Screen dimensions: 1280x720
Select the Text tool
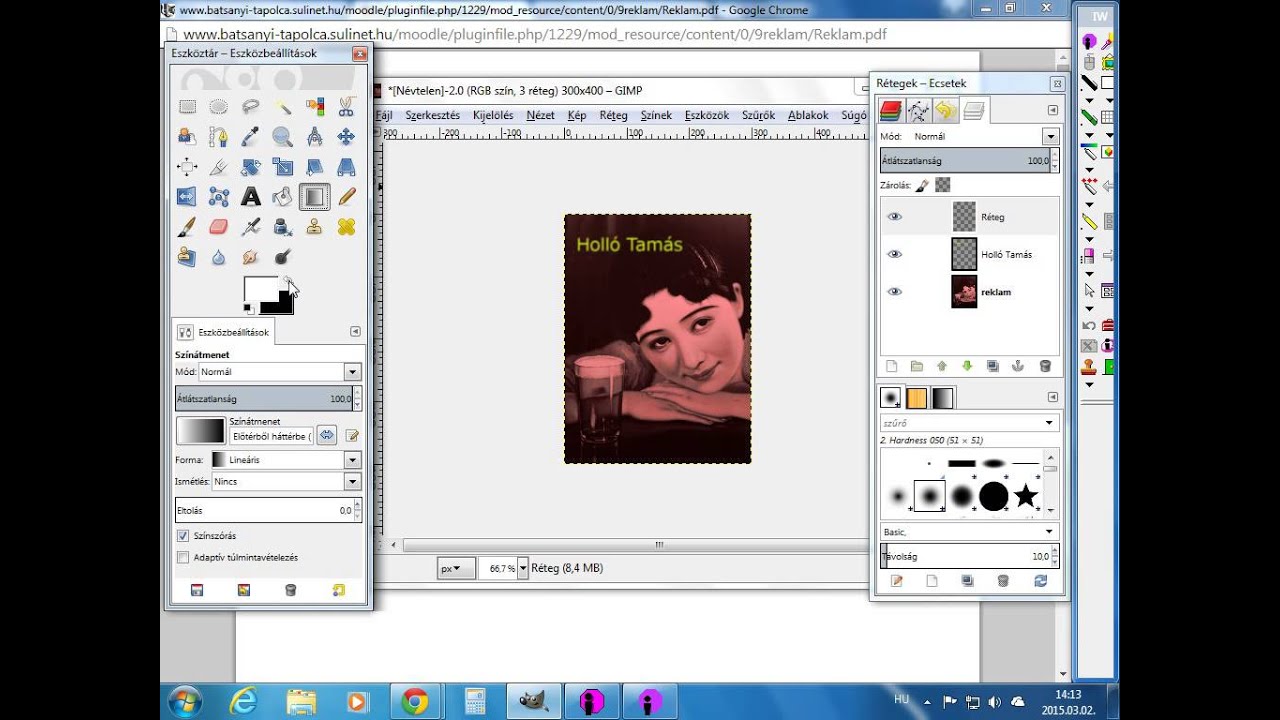point(251,197)
